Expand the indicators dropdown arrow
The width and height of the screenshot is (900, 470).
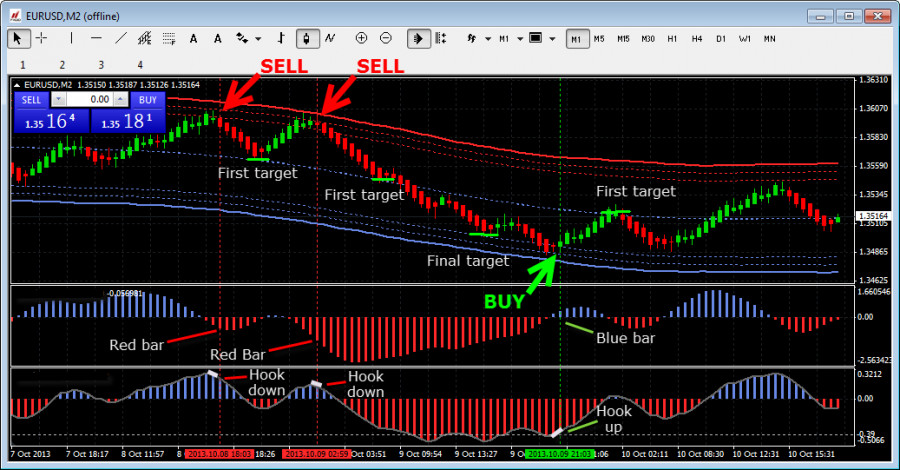pos(488,39)
